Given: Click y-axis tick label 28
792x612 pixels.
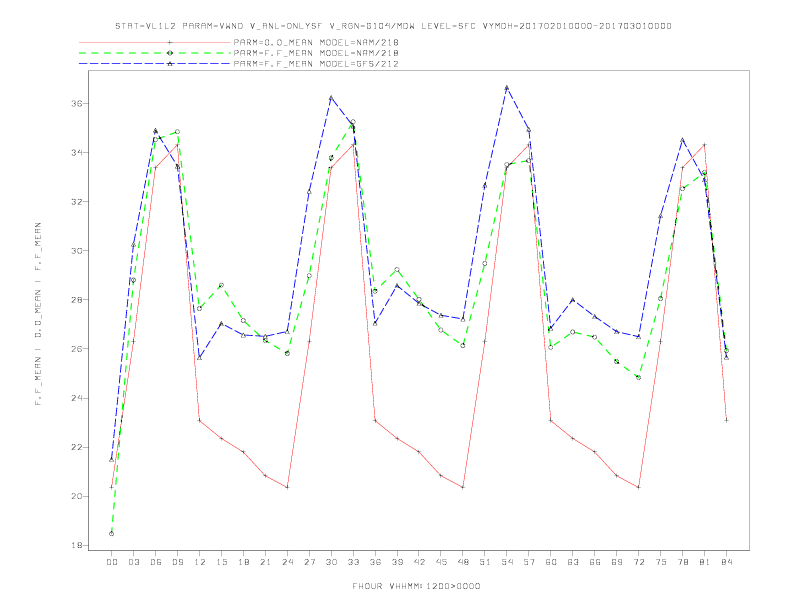Looking at the screenshot, I should pos(77,300).
